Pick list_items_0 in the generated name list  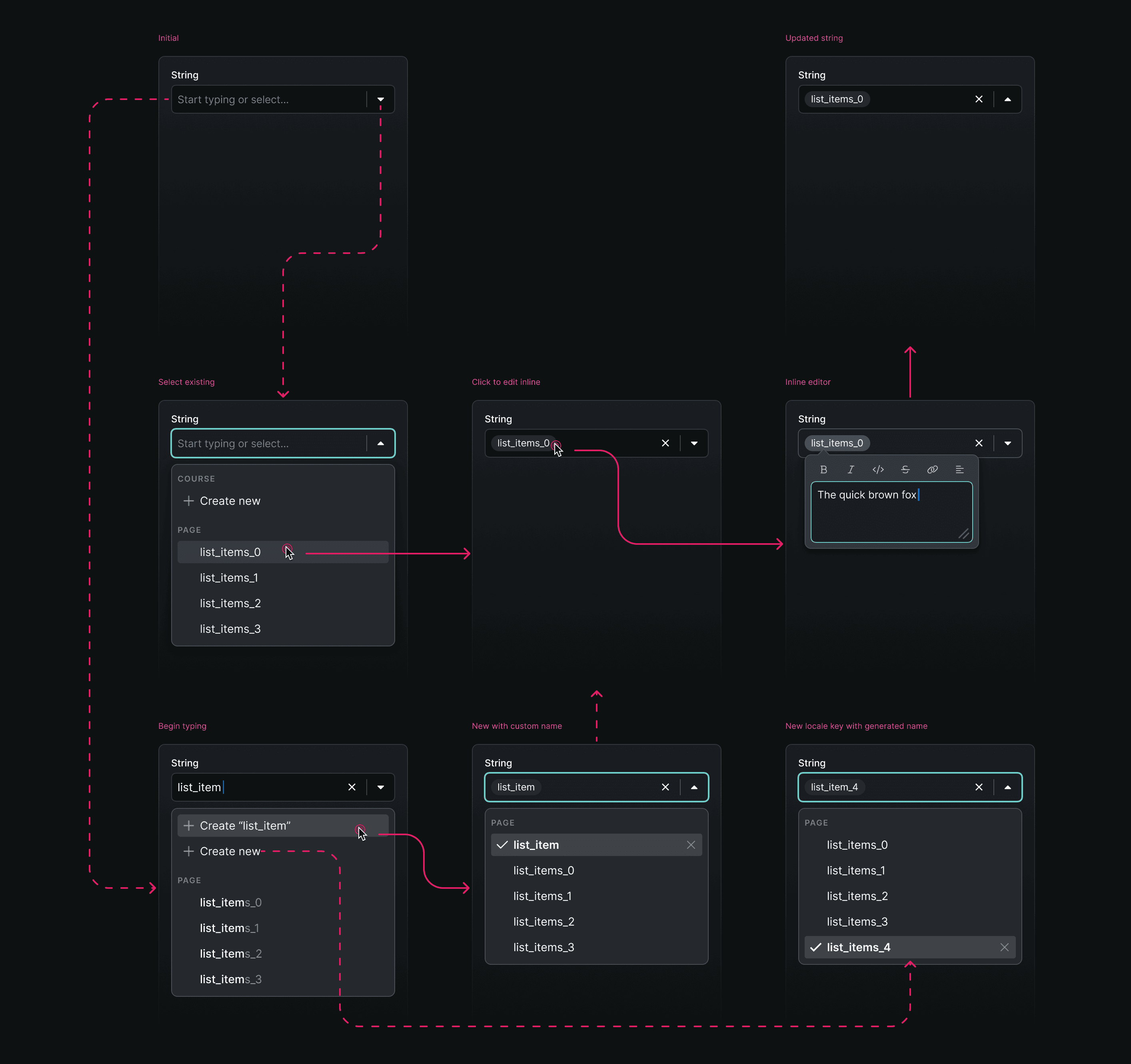[x=910, y=845]
